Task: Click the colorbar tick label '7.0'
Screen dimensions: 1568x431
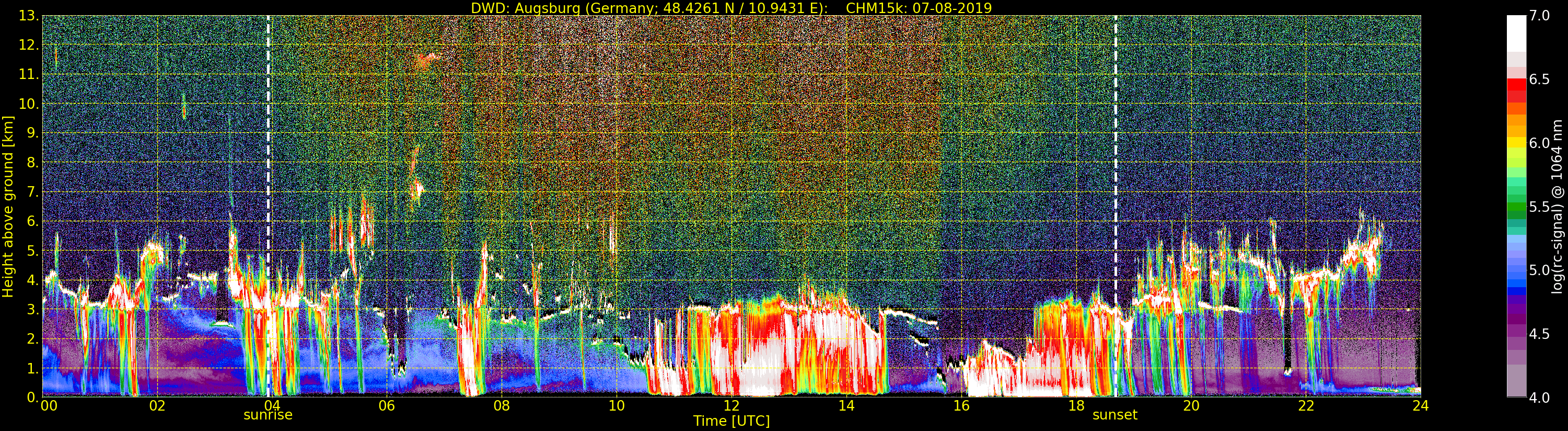Action: click(1539, 16)
